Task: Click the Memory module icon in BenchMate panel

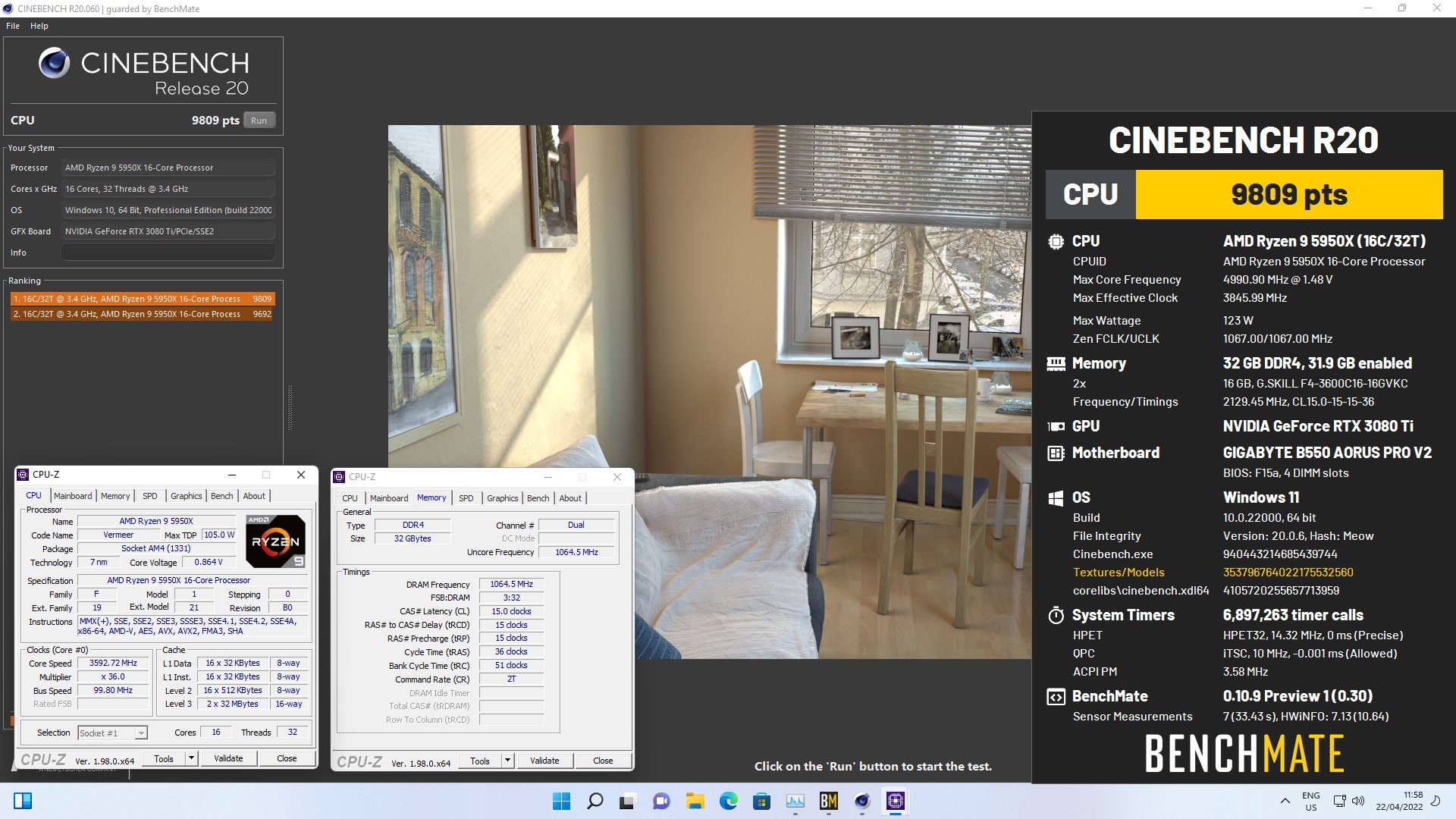Action: pos(1056,364)
